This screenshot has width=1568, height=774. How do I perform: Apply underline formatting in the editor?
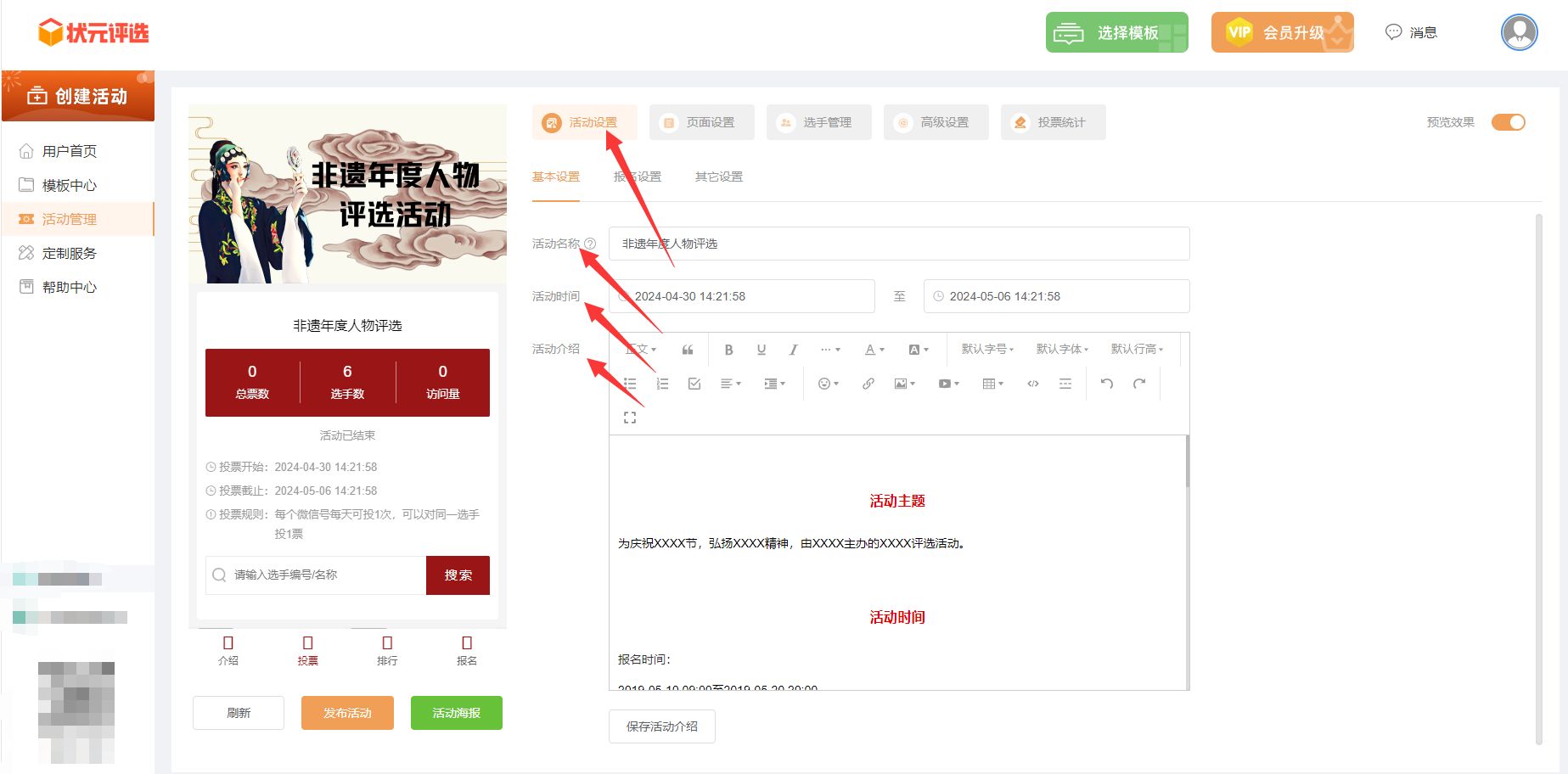[x=761, y=350]
